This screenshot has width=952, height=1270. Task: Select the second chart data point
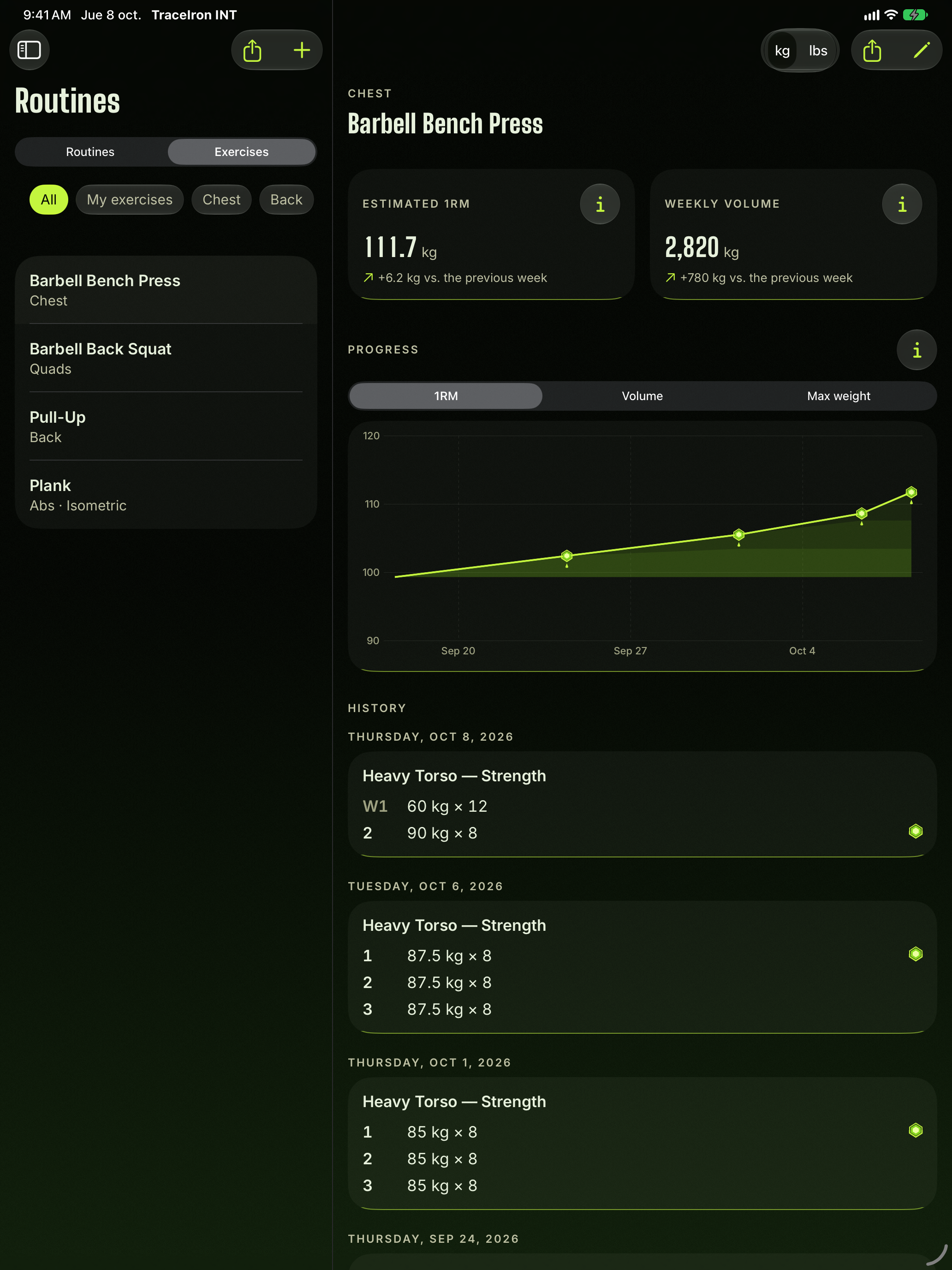738,534
